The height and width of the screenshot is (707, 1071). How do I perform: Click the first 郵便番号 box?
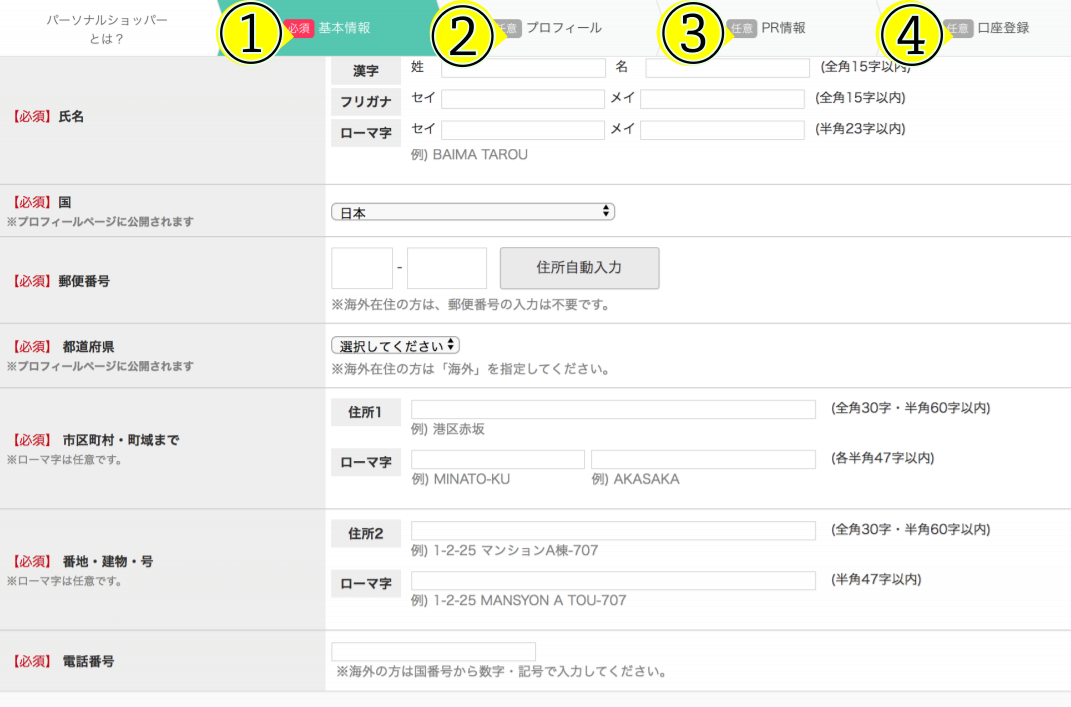pyautogui.click(x=362, y=268)
